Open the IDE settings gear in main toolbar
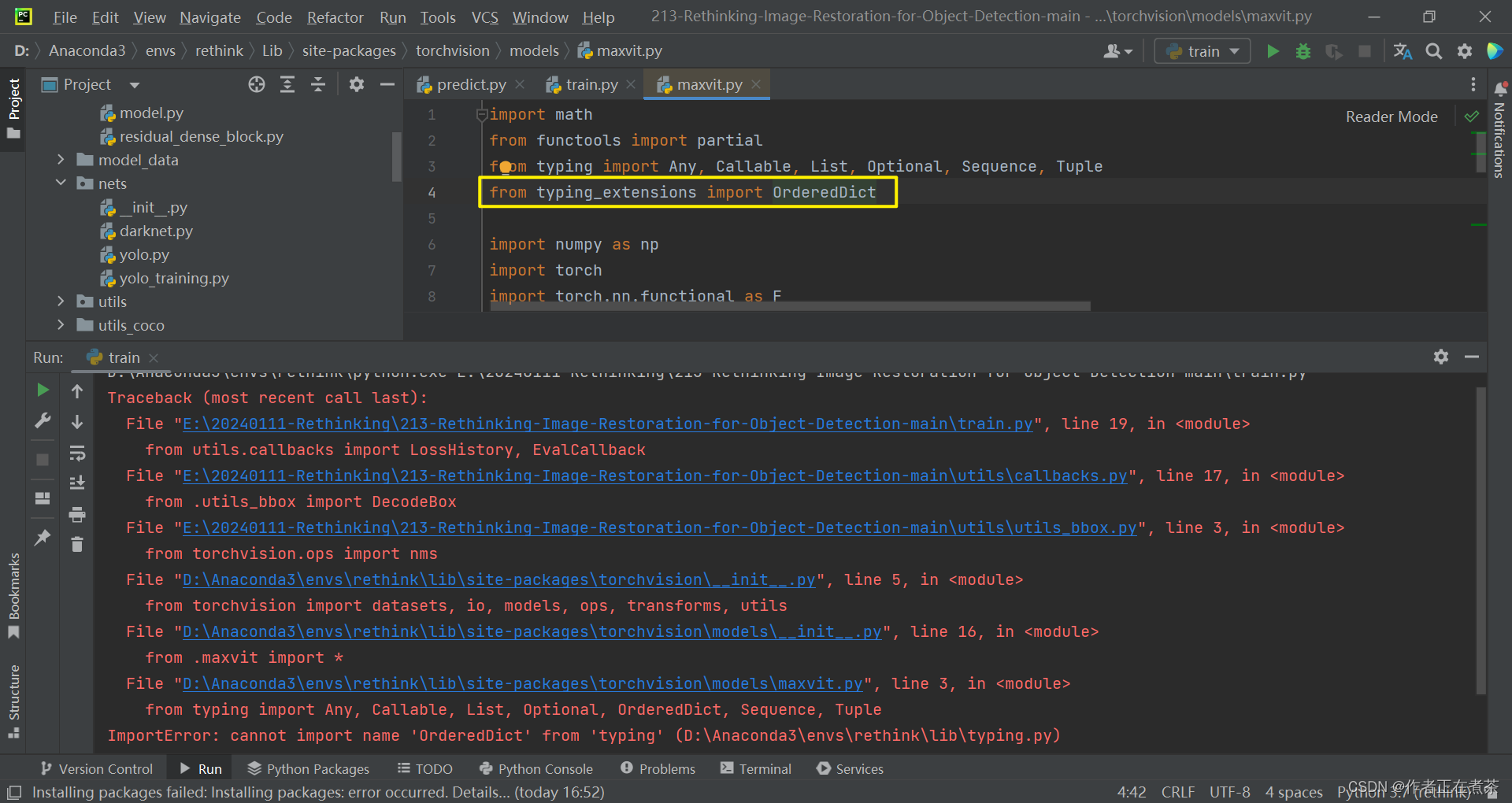The image size is (1512, 803). [1464, 50]
